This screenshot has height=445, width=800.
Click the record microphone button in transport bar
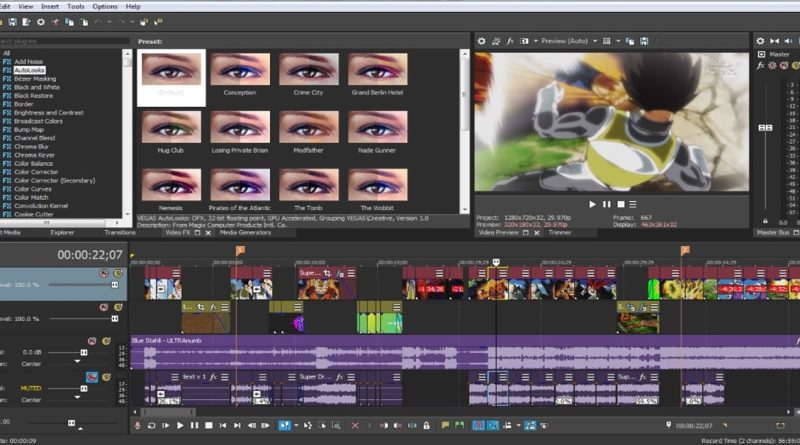(x=137, y=425)
